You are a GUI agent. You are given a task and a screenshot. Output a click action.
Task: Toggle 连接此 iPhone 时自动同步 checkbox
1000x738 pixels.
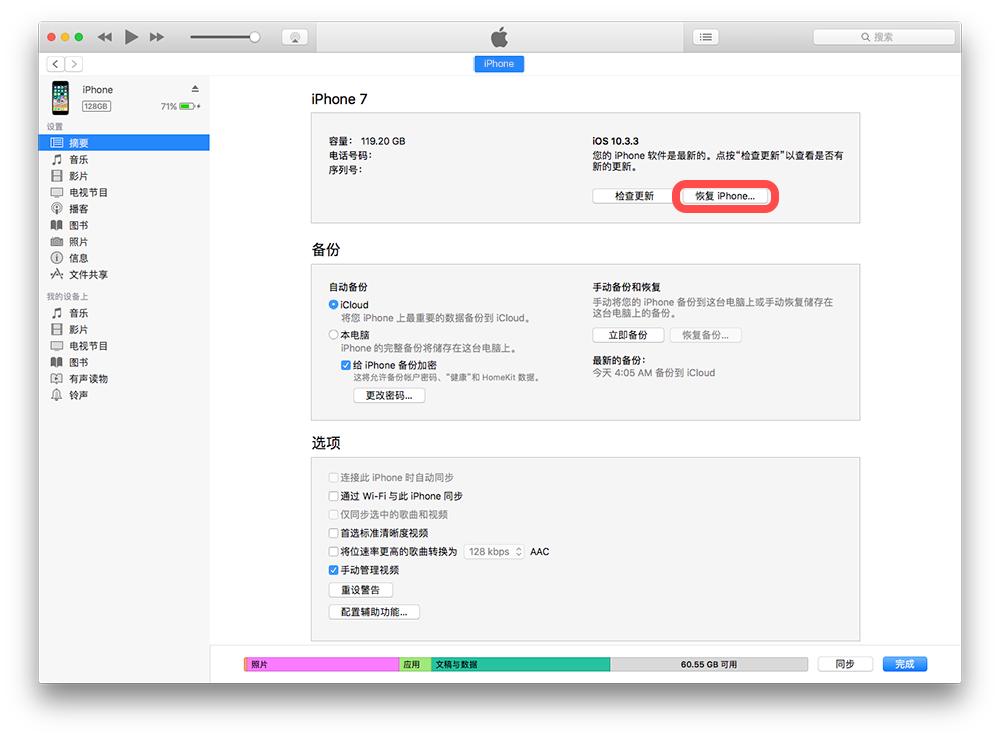click(x=333, y=478)
